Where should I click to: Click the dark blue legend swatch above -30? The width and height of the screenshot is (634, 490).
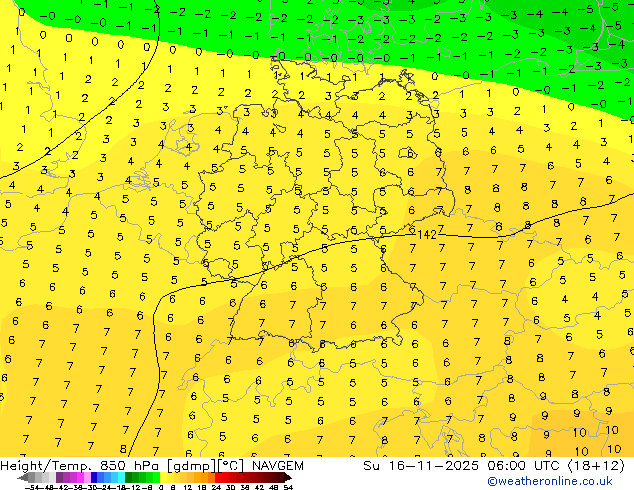(94, 477)
